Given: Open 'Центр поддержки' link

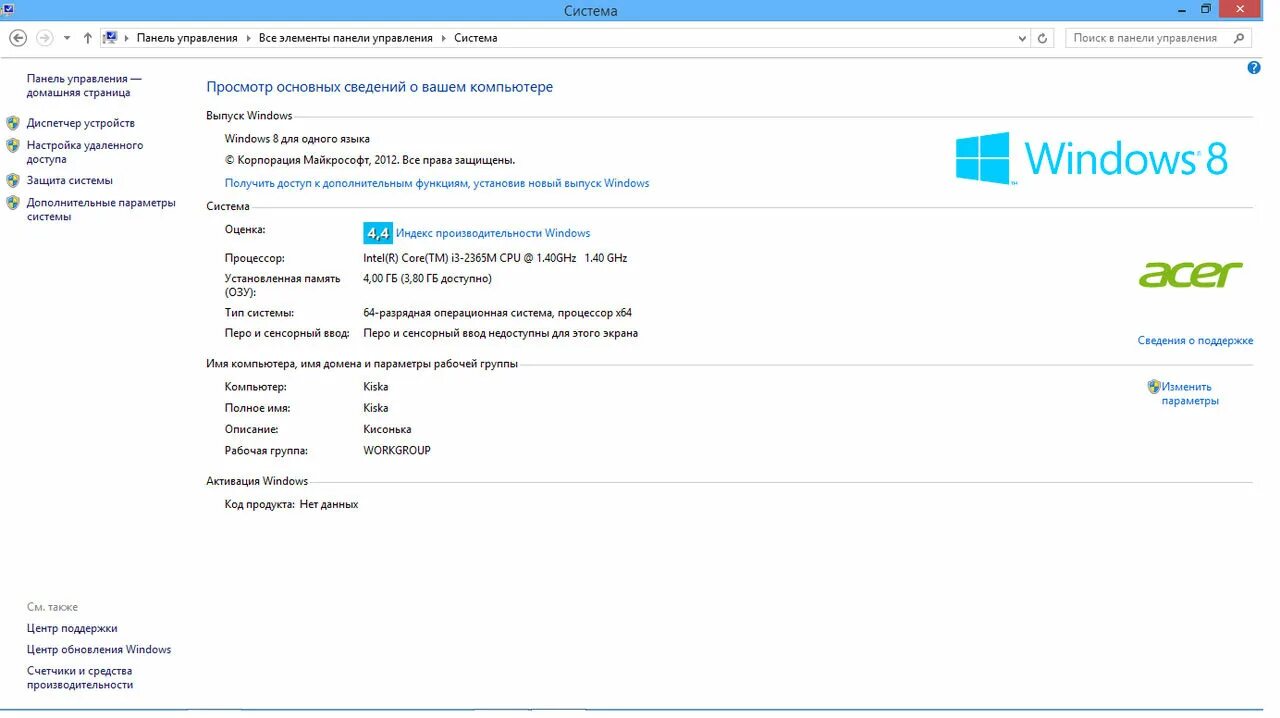Looking at the screenshot, I should click(x=72, y=629).
